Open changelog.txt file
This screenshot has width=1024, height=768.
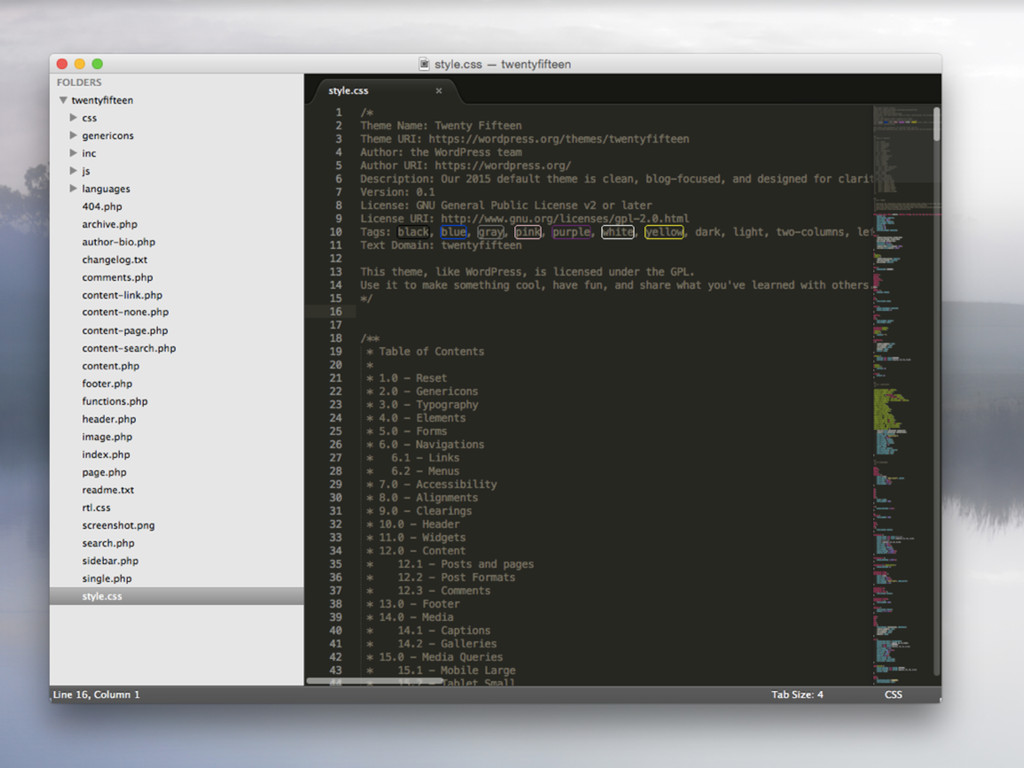pyautogui.click(x=115, y=259)
